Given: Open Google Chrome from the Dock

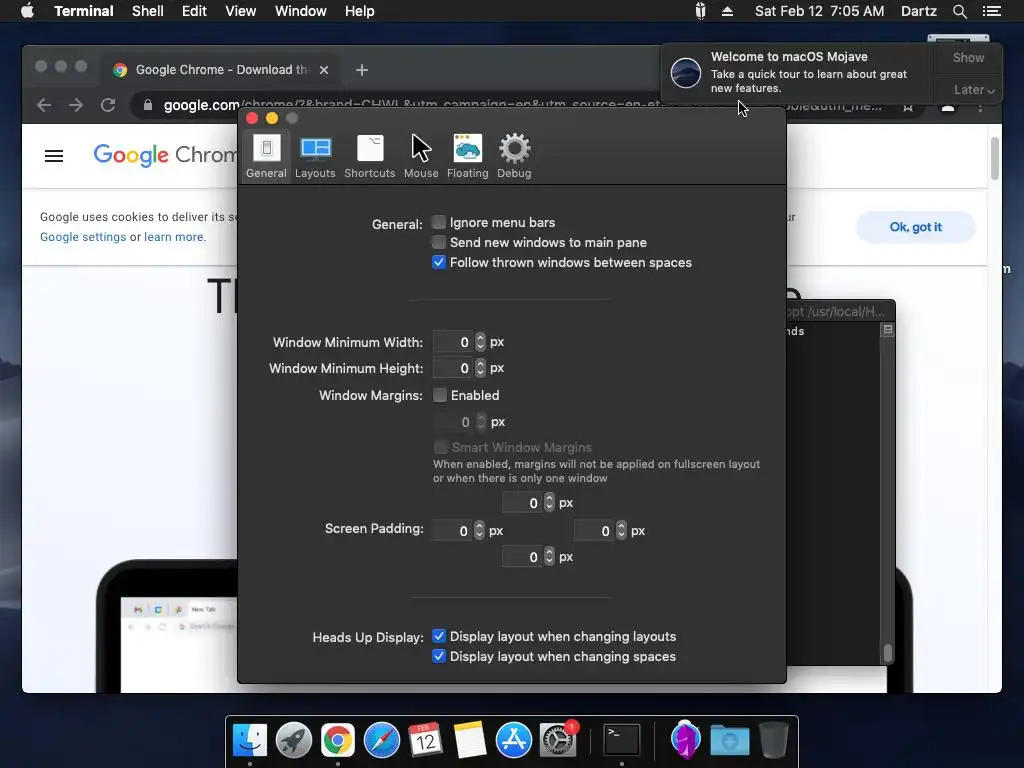Looking at the screenshot, I should tap(338, 740).
